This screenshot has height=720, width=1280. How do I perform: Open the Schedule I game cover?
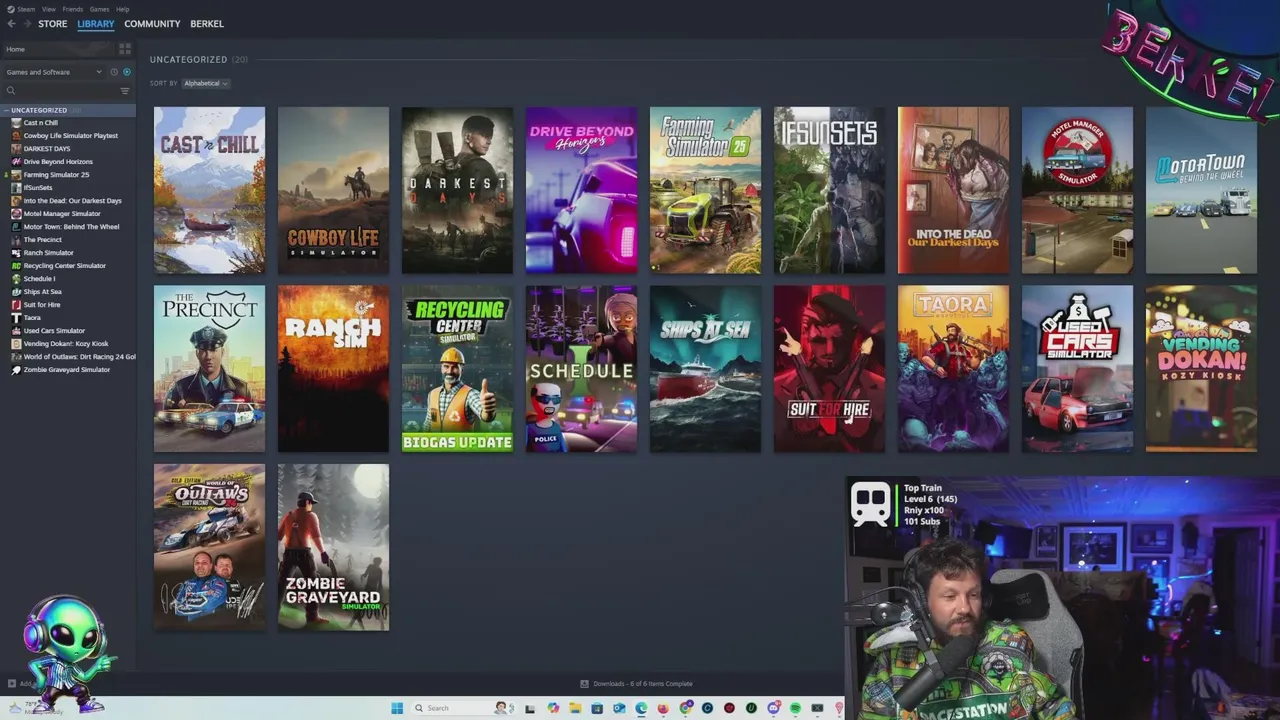pos(581,369)
